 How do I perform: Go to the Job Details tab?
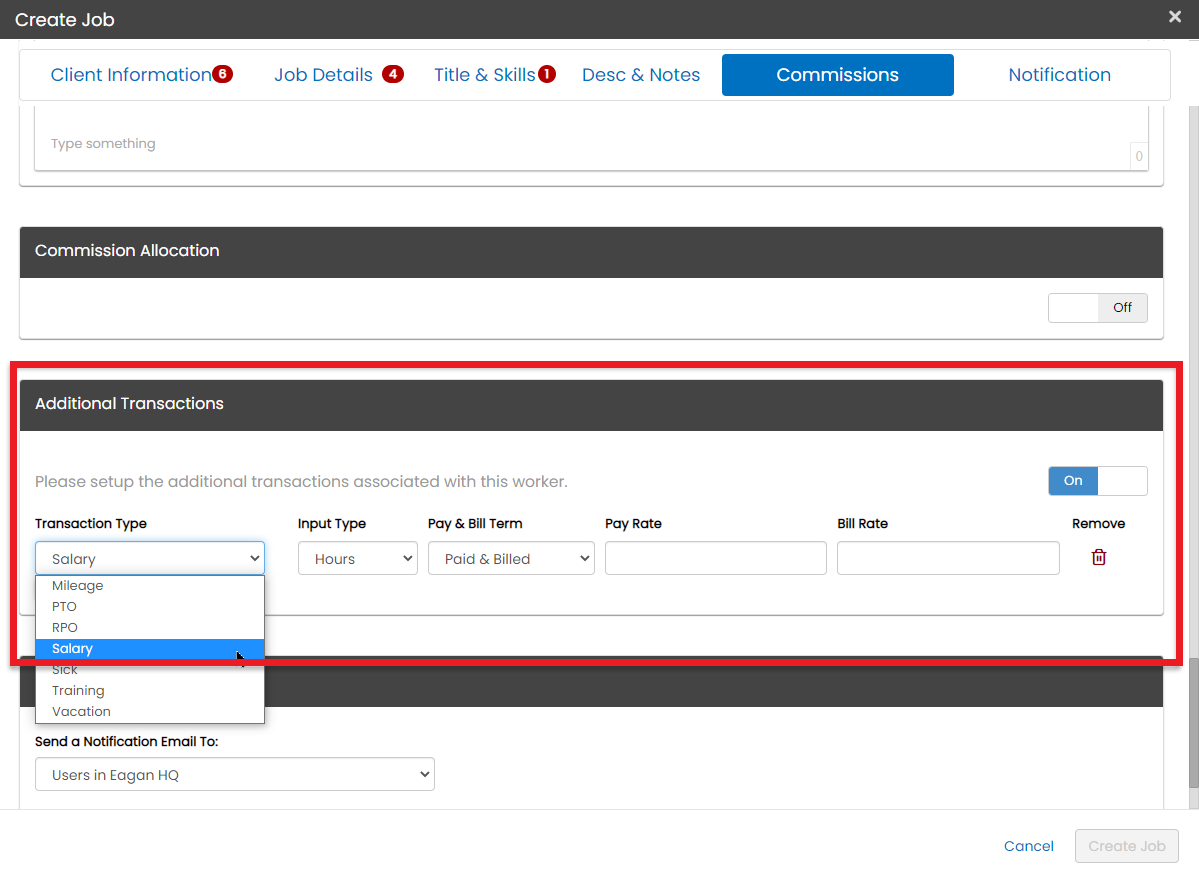point(338,75)
